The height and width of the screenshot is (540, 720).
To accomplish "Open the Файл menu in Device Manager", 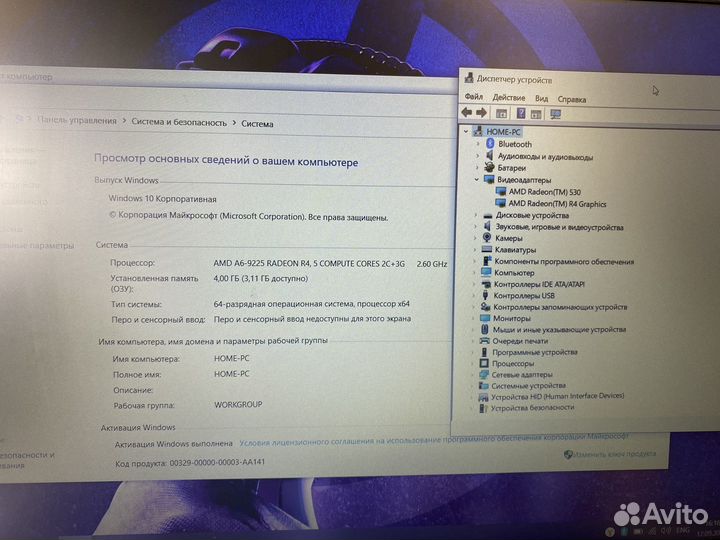I will [x=473, y=96].
